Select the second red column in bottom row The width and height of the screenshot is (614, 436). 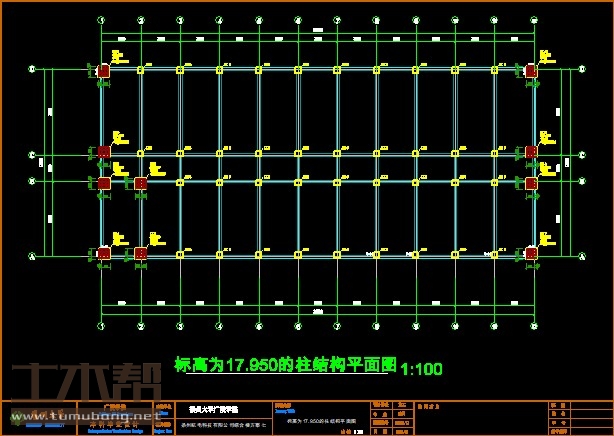(x=141, y=254)
